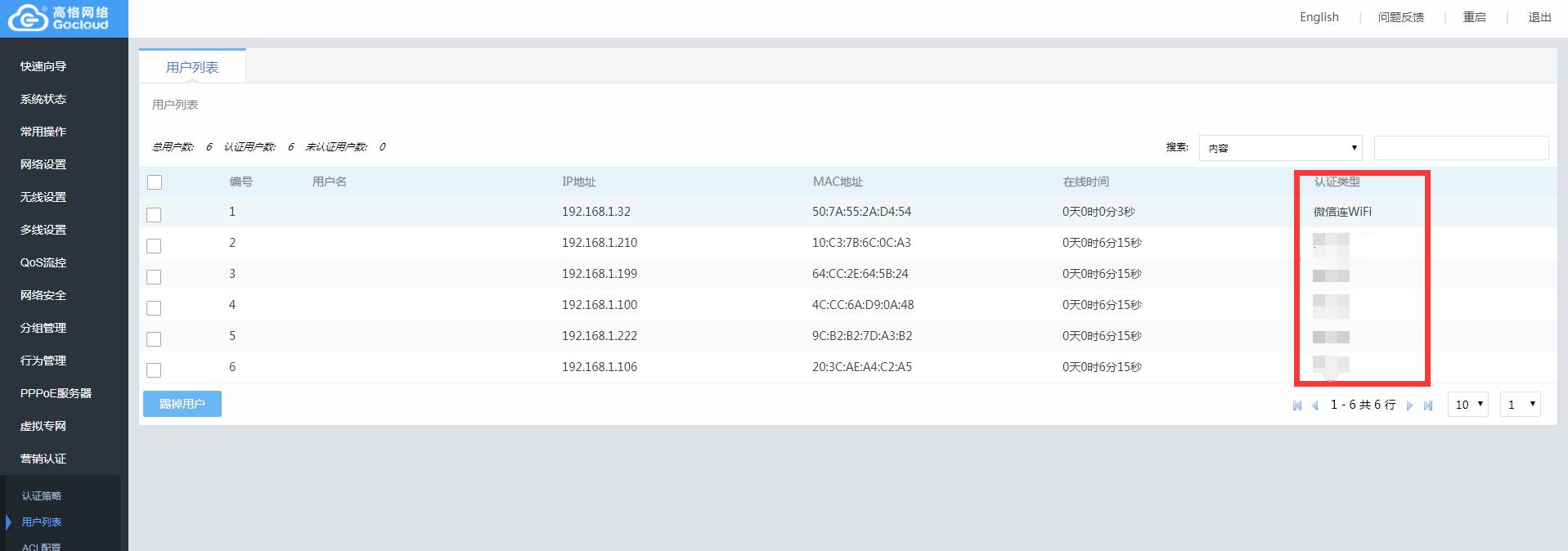1568x551 pixels.
Task: Go to next page pagination arrow
Action: click(x=1409, y=405)
